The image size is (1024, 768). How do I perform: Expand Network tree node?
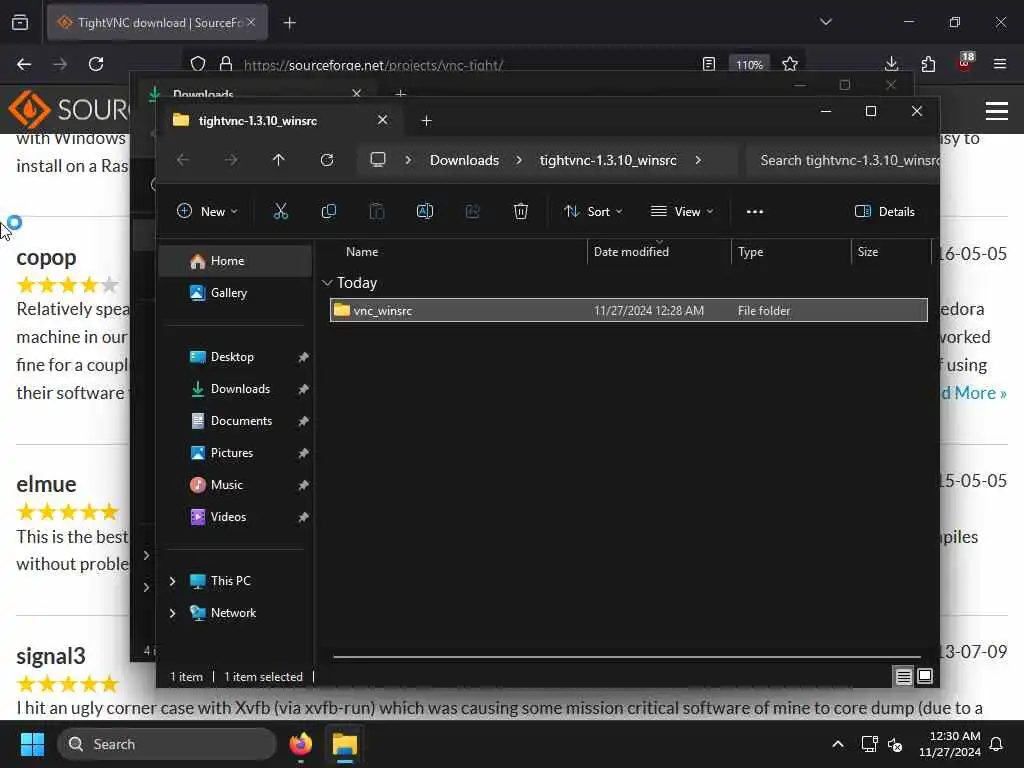pos(172,613)
